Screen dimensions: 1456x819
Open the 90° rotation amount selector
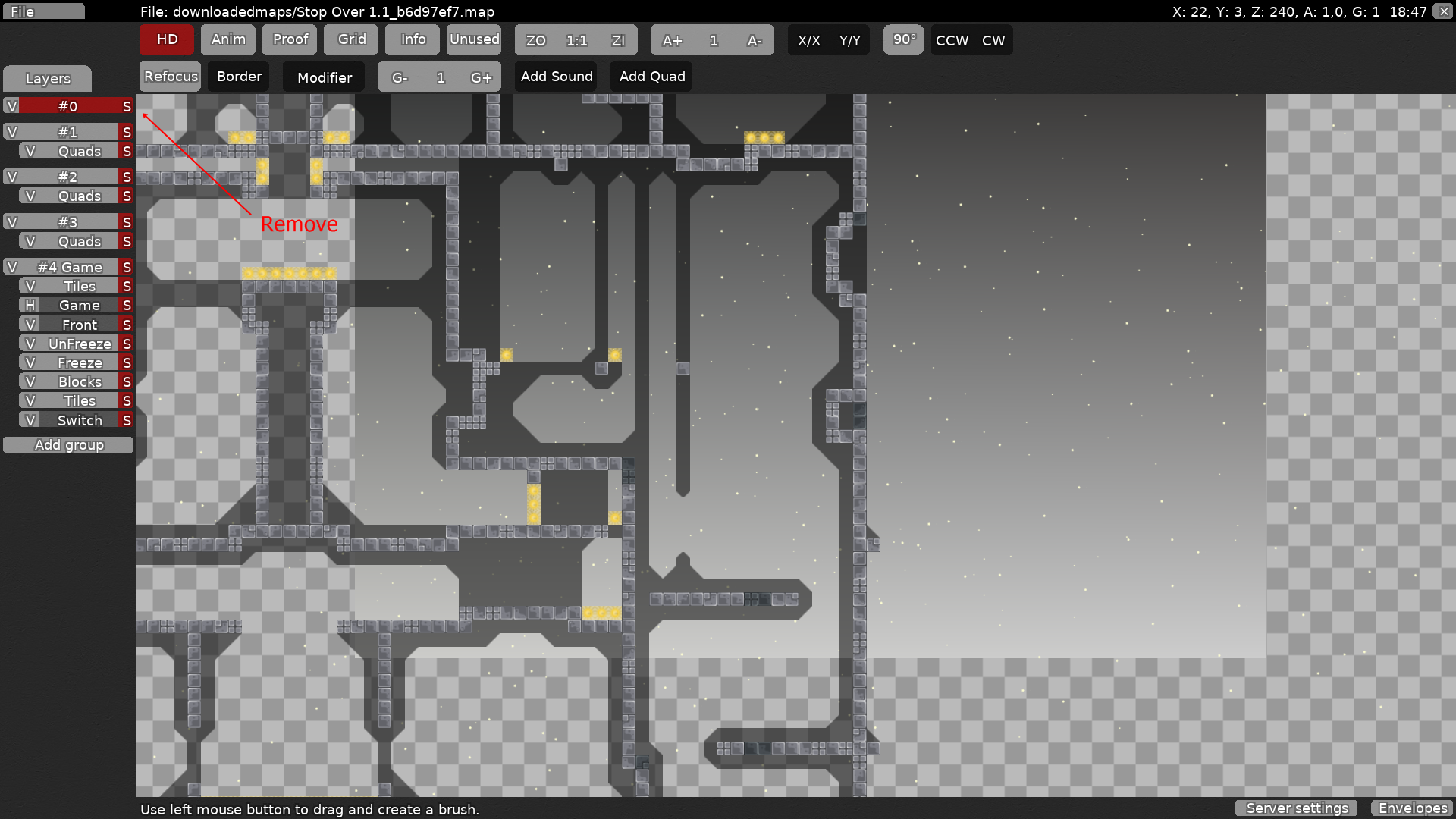point(903,39)
